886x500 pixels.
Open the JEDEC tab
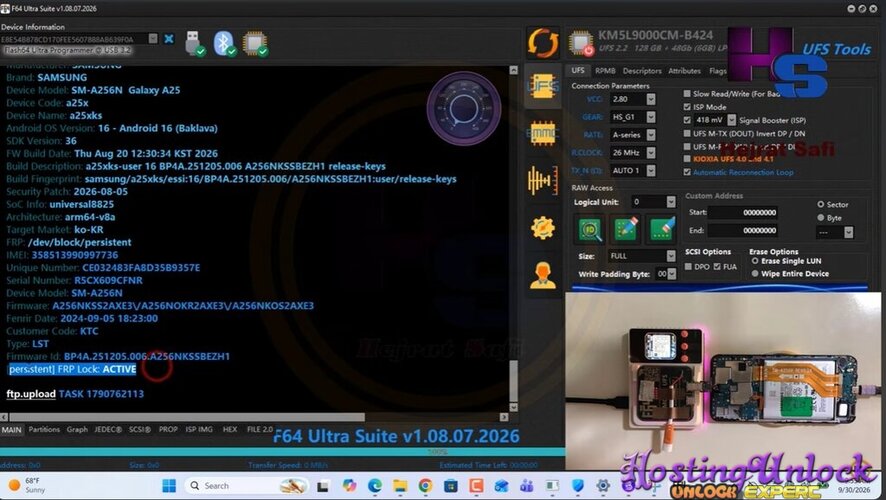(x=108, y=429)
